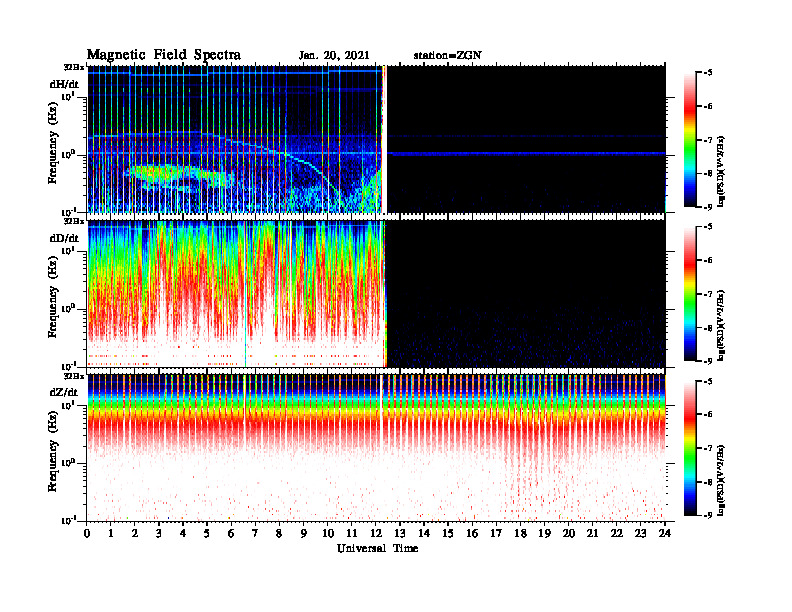Click the color scale bar beside dD/dt panel
792x612 pixels.
coord(690,293)
